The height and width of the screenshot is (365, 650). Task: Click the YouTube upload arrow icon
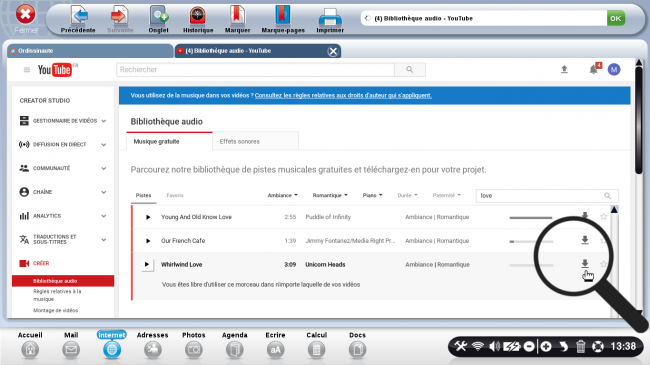pyautogui.click(x=564, y=69)
